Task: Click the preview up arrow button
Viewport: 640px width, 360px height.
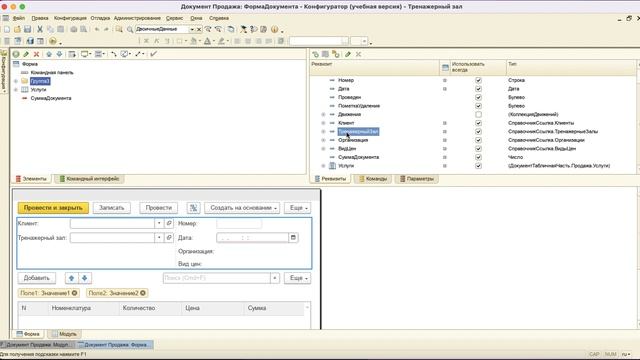Action: coord(71,278)
